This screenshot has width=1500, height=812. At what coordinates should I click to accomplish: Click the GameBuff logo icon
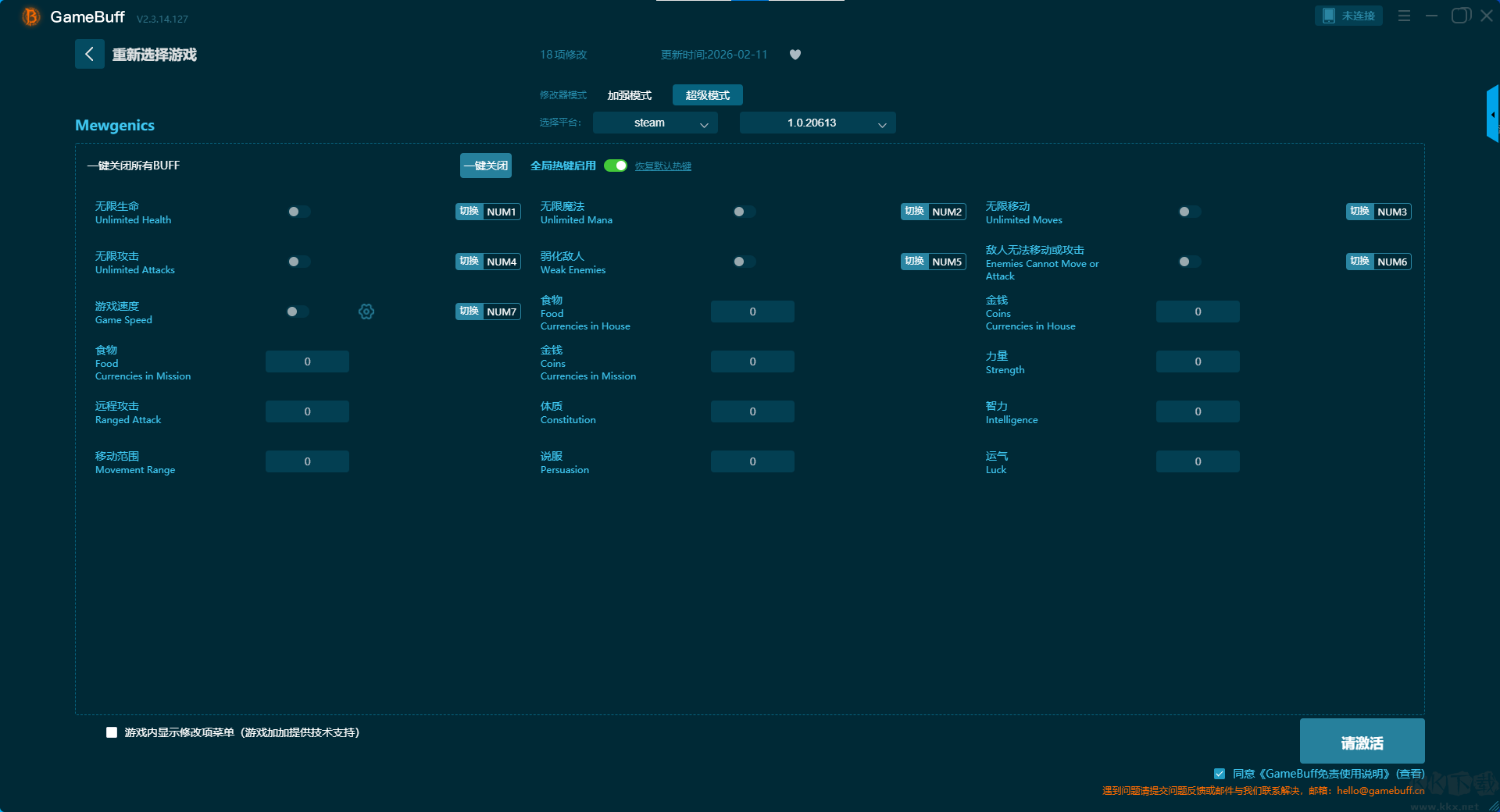click(31, 16)
